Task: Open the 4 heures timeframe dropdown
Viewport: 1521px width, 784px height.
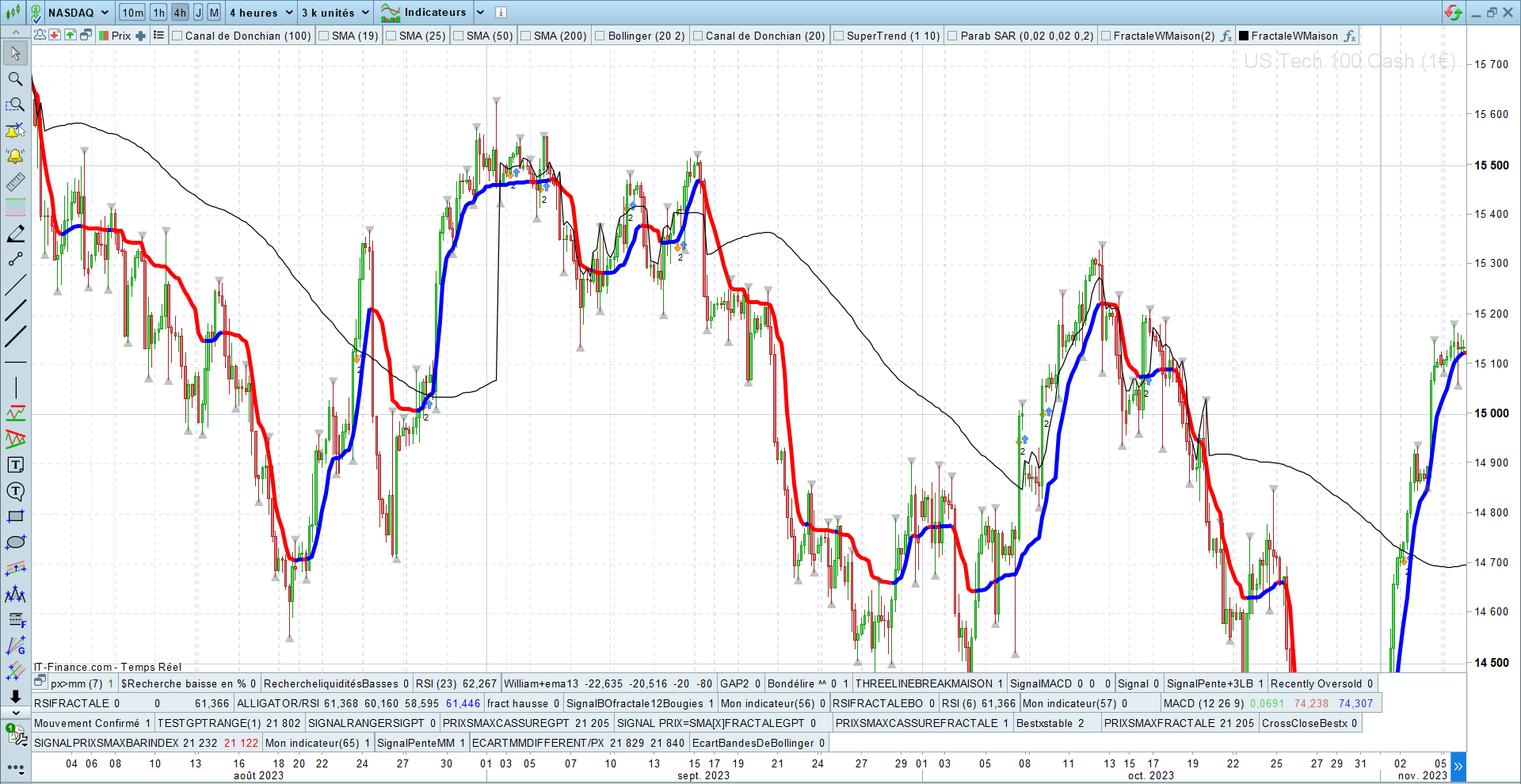Action: (288, 13)
